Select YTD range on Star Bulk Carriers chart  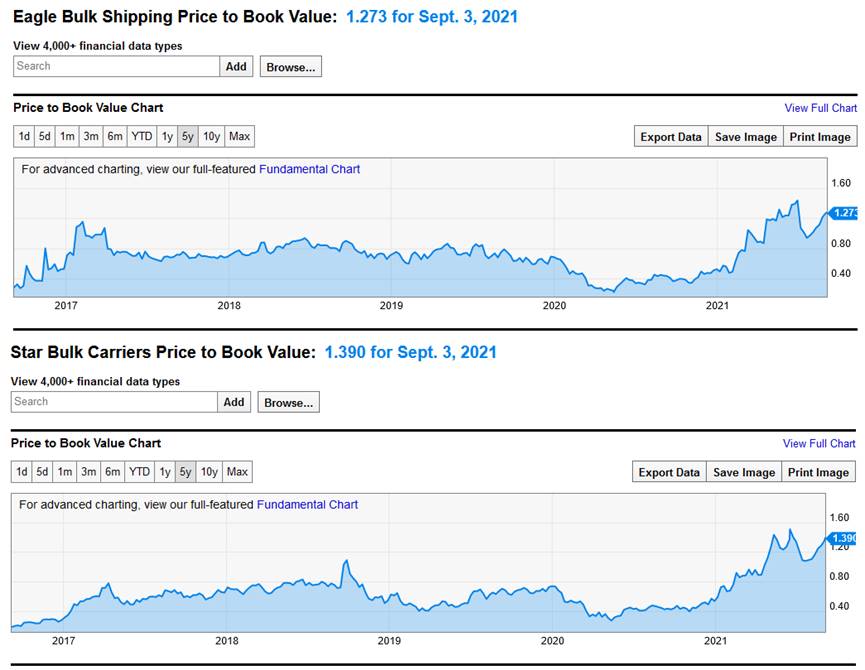tap(140, 471)
